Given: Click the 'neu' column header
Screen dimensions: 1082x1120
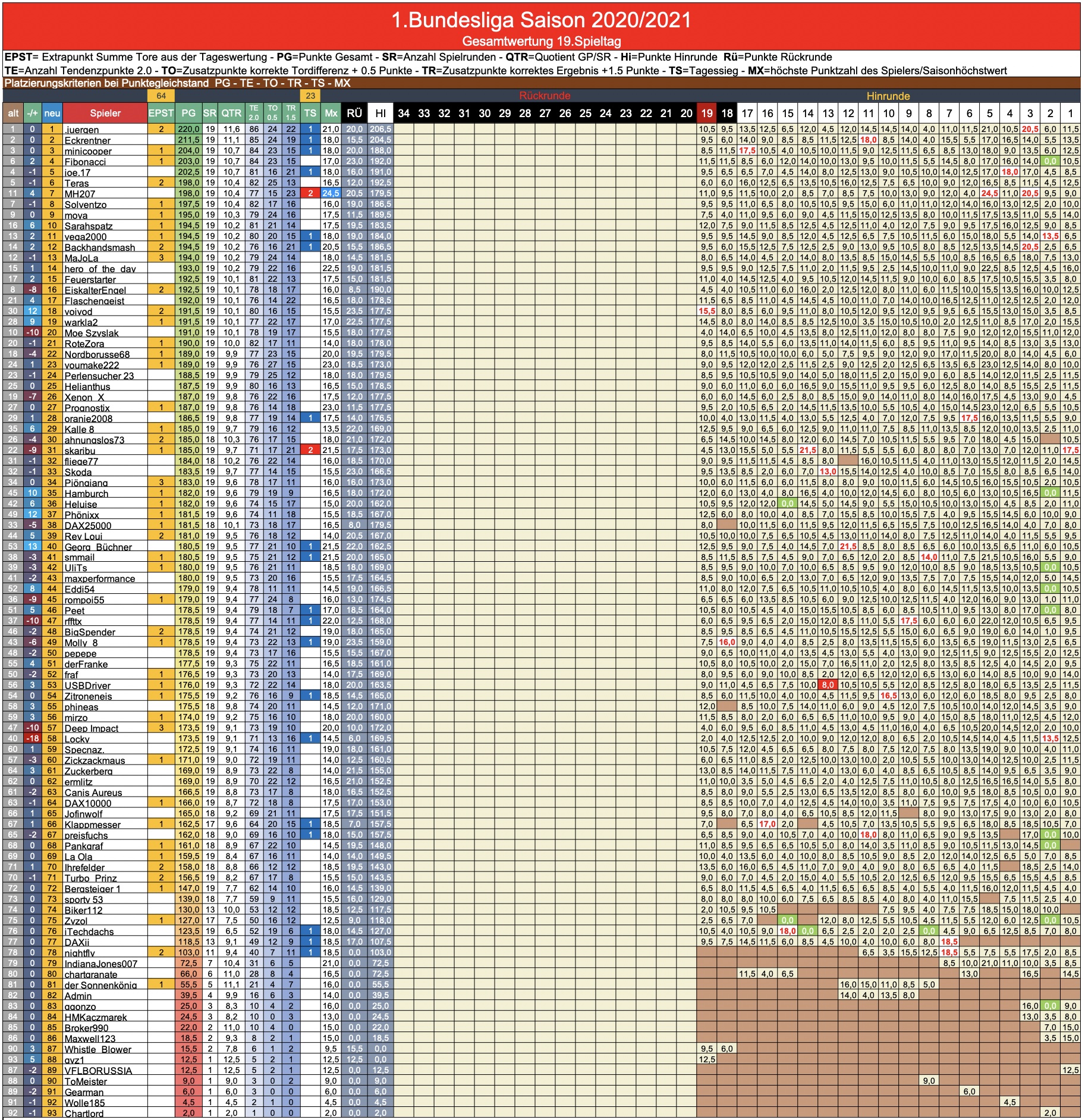Looking at the screenshot, I should click(x=52, y=113).
